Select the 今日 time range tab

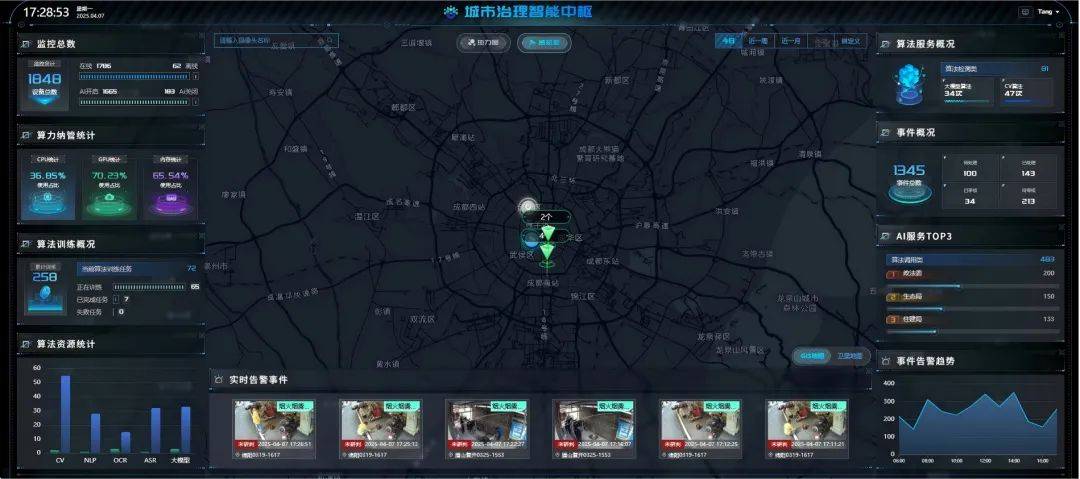729,41
